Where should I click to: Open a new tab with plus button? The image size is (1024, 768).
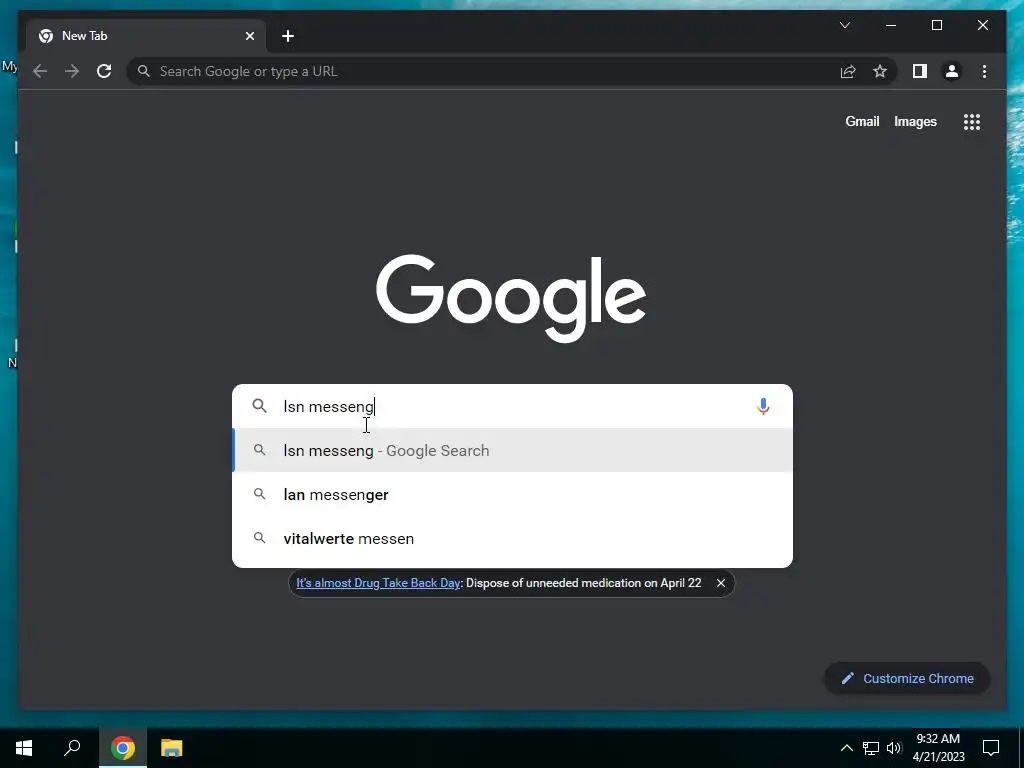pyautogui.click(x=288, y=36)
